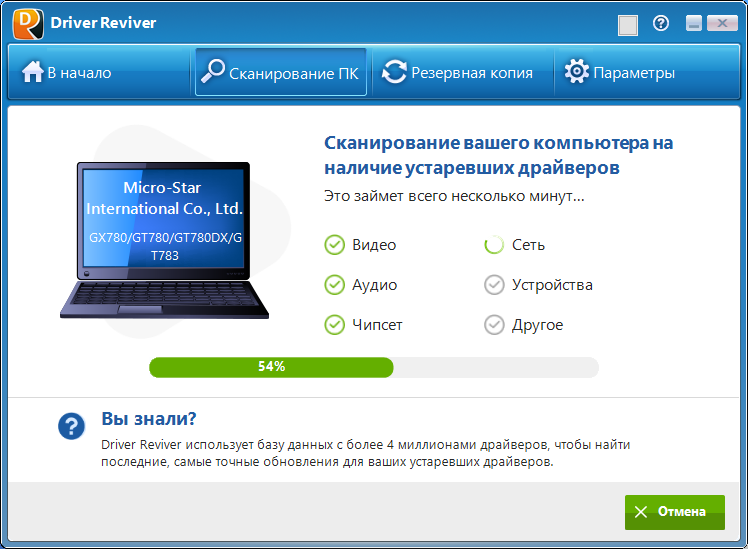Open the help question mark icon in title bar
The height and width of the screenshot is (549, 748).
(x=661, y=23)
